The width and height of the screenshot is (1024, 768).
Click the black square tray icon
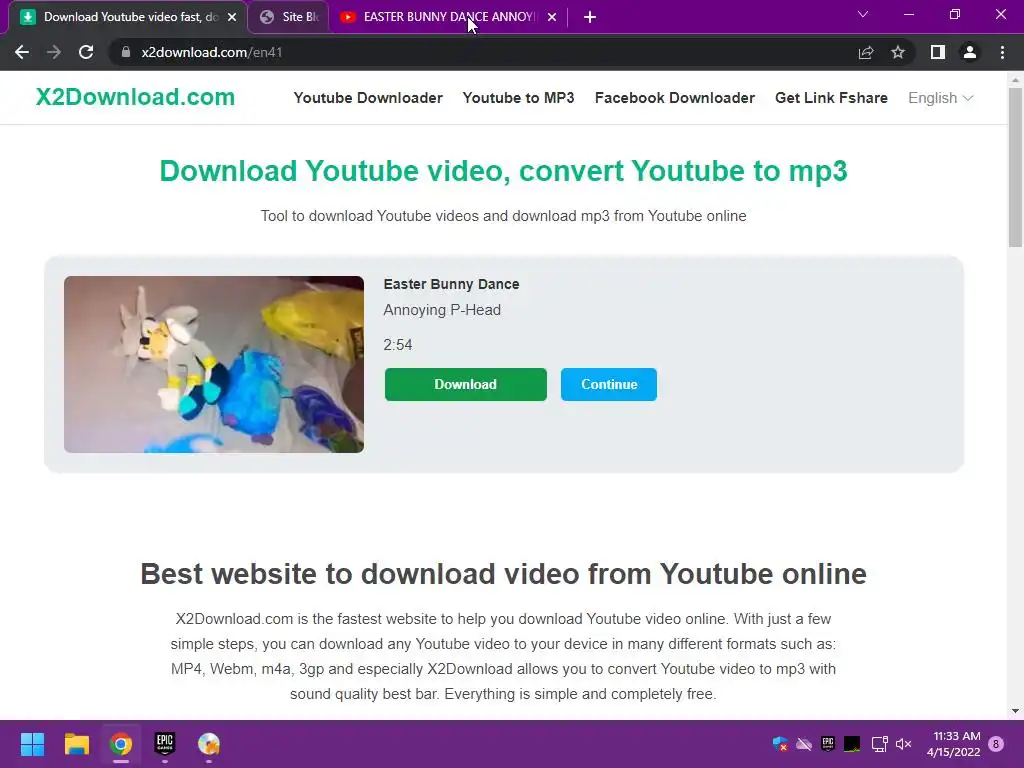[x=852, y=744]
